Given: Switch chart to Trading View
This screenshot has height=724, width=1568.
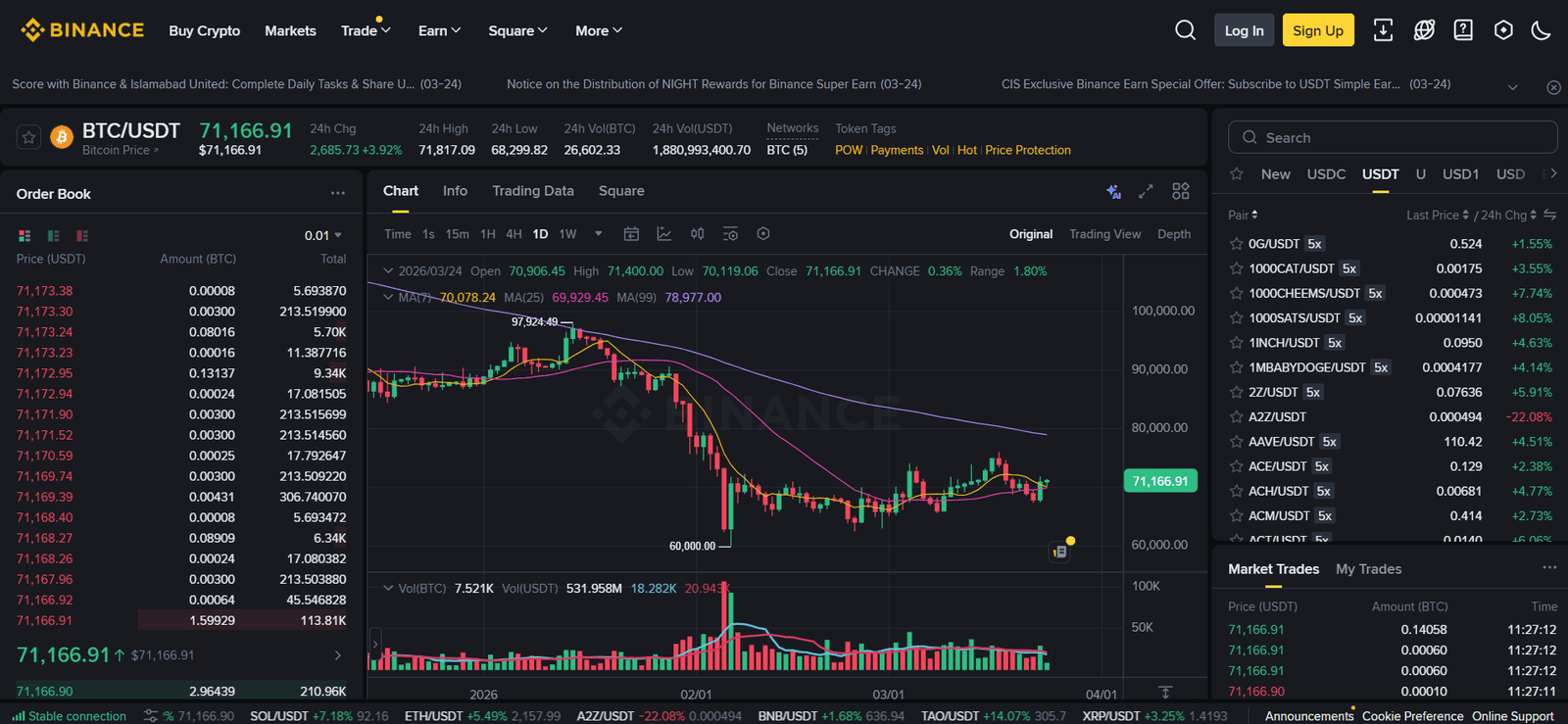Looking at the screenshot, I should click(x=1104, y=234).
